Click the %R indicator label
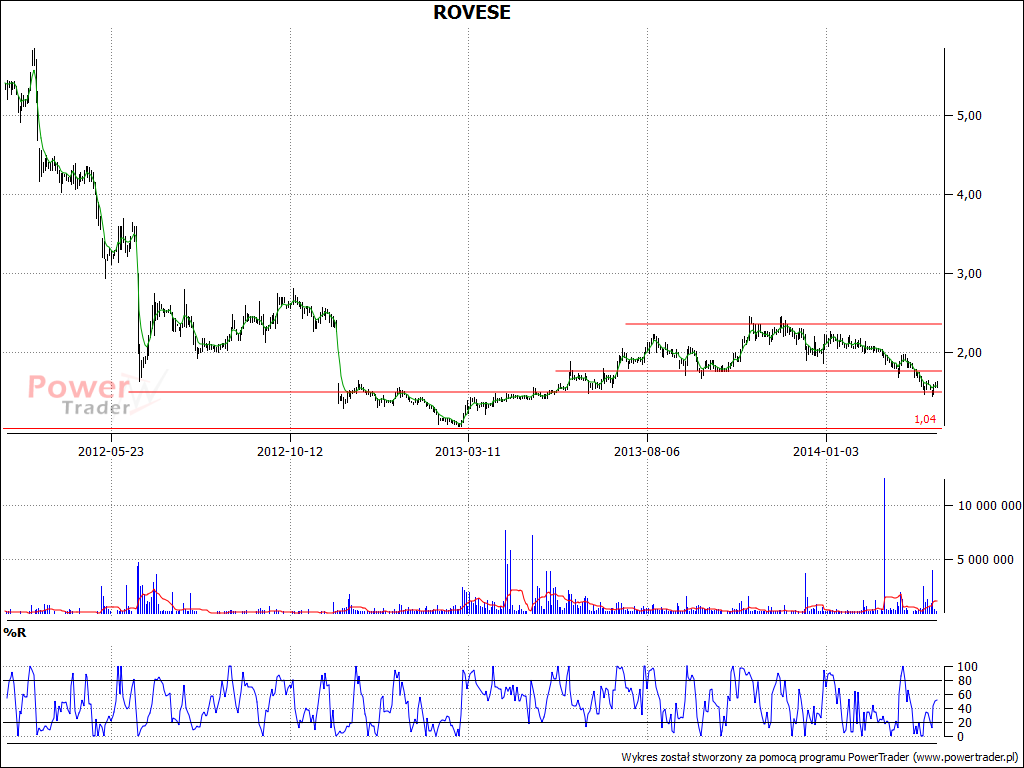 coord(15,632)
